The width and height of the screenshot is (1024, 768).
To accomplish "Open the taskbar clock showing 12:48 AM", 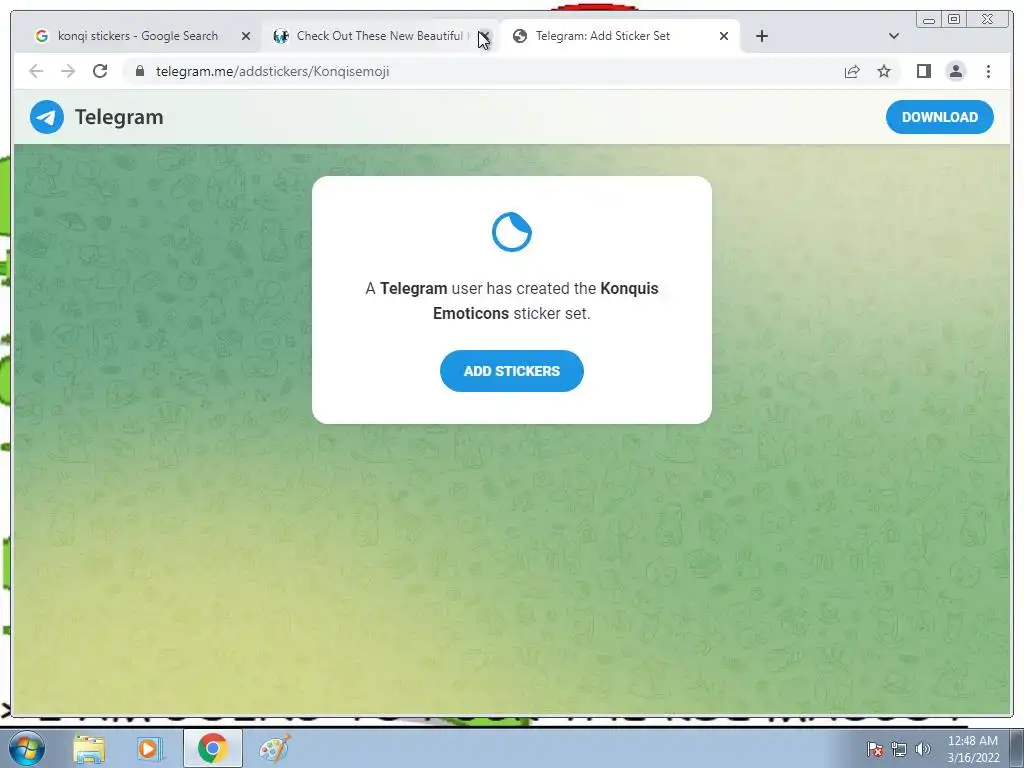I will click(x=973, y=749).
